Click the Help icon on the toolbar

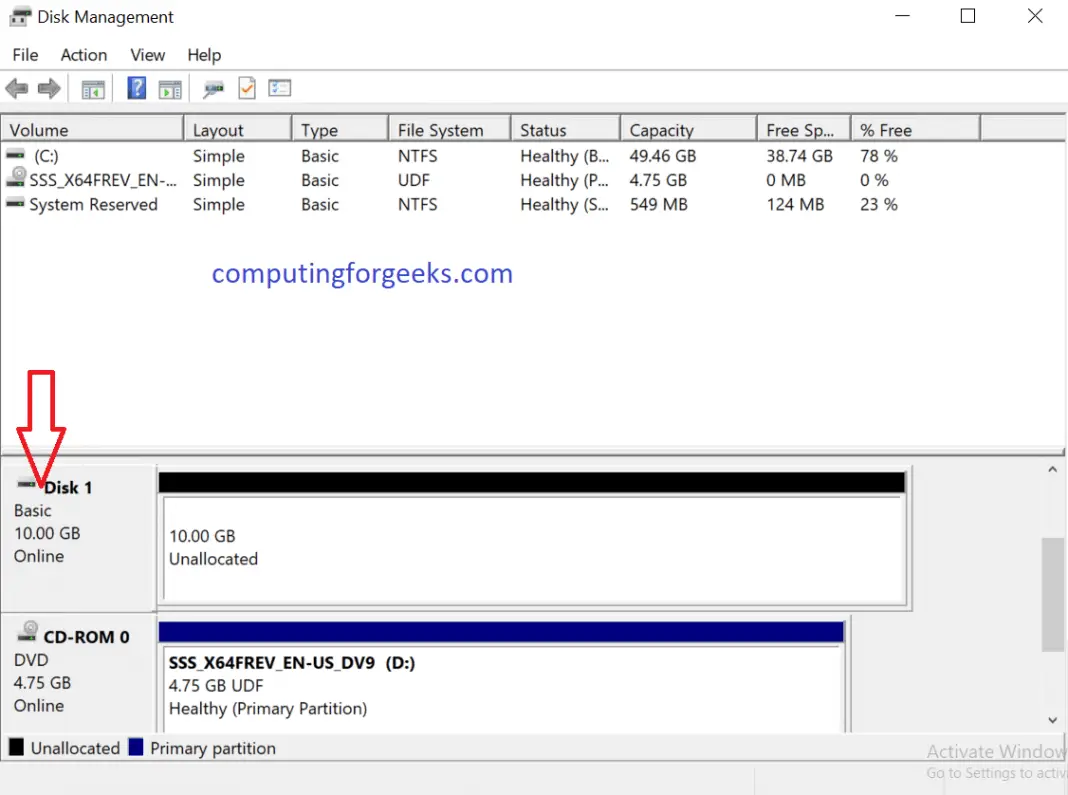coord(136,88)
